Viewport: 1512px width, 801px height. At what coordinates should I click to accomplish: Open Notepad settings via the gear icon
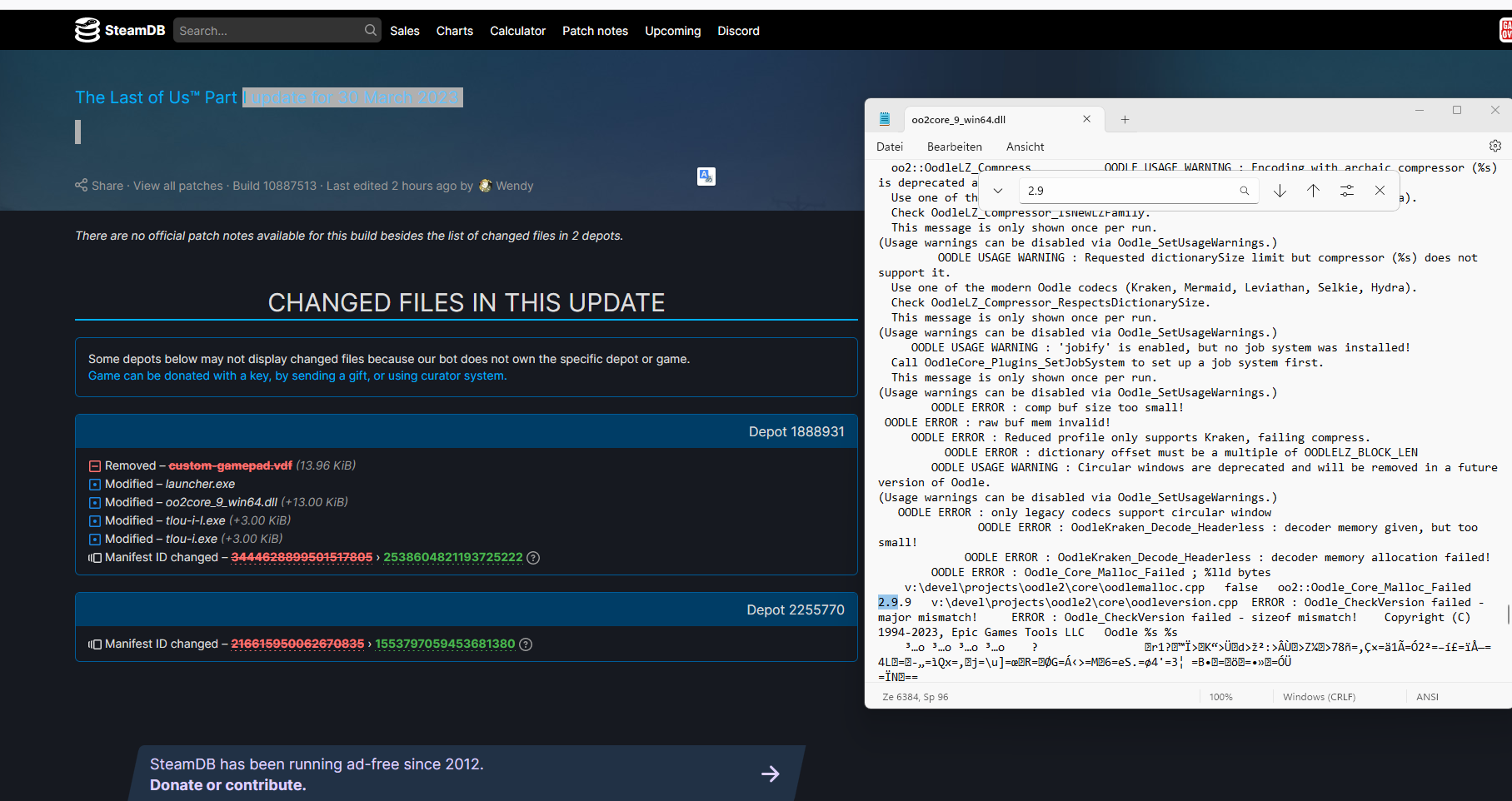click(x=1494, y=146)
